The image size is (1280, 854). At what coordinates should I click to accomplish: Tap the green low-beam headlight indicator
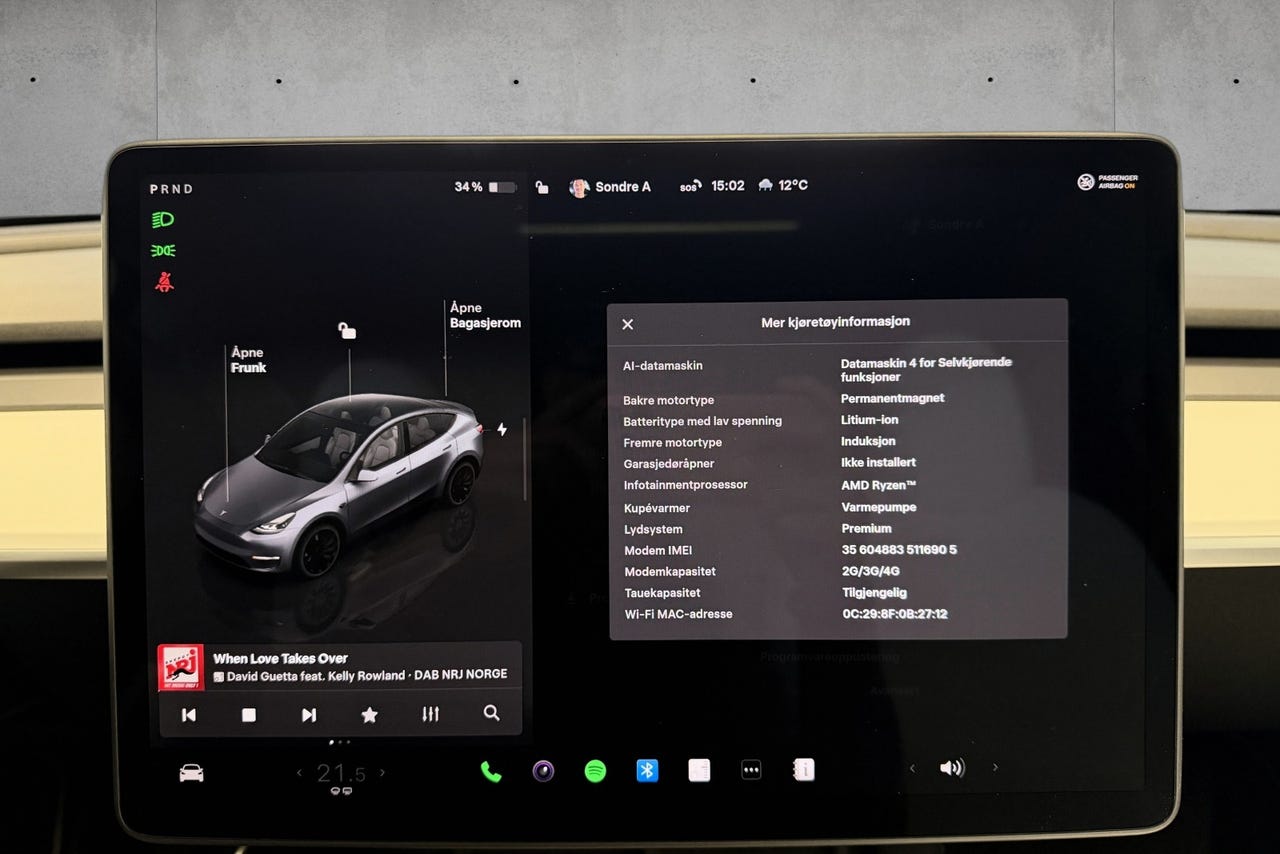coord(163,219)
